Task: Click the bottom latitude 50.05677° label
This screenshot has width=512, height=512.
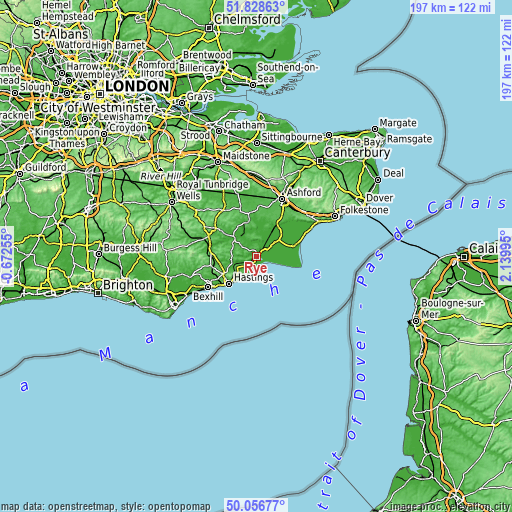Action: [x=256, y=505]
